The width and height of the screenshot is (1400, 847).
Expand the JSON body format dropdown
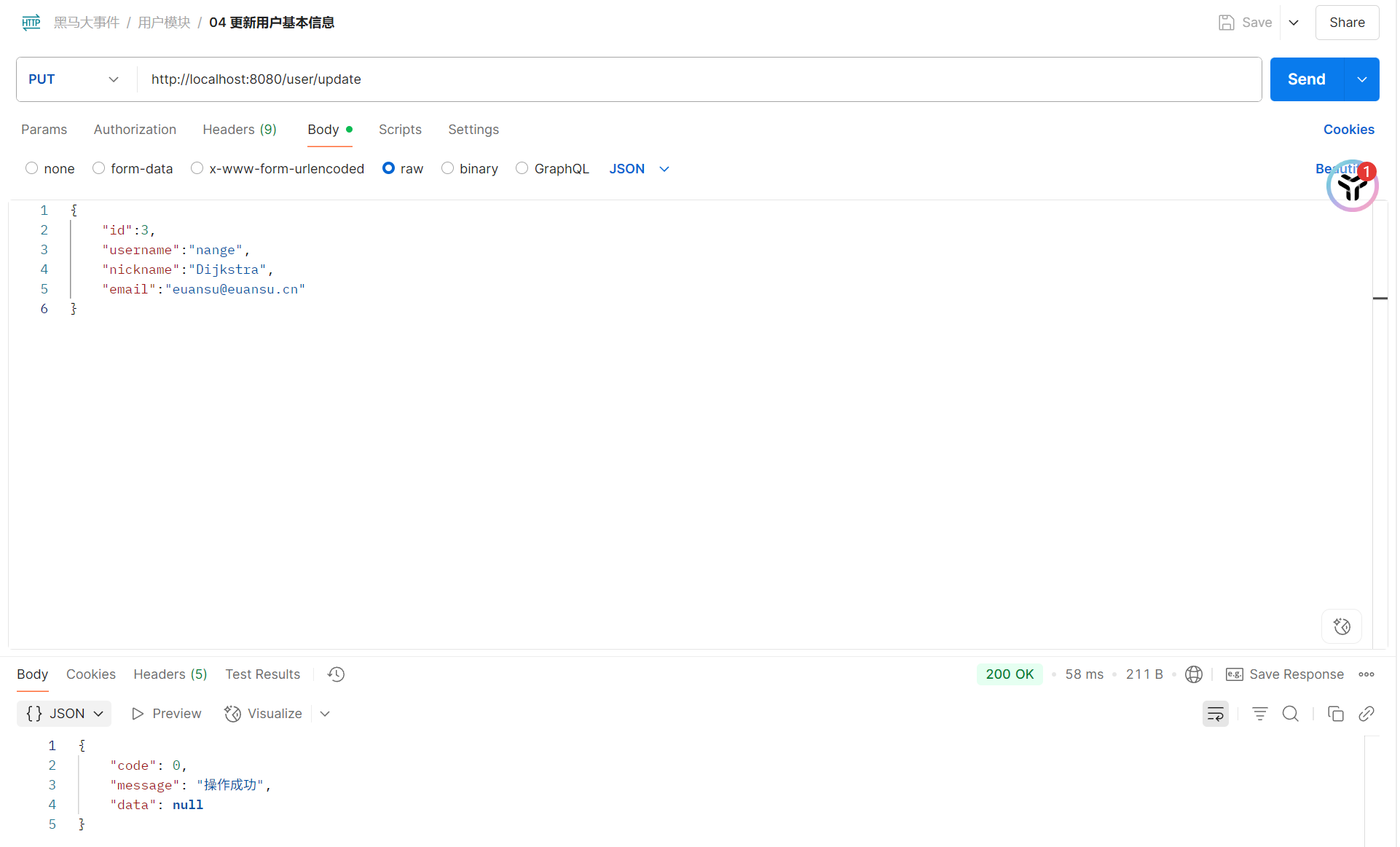tap(639, 169)
